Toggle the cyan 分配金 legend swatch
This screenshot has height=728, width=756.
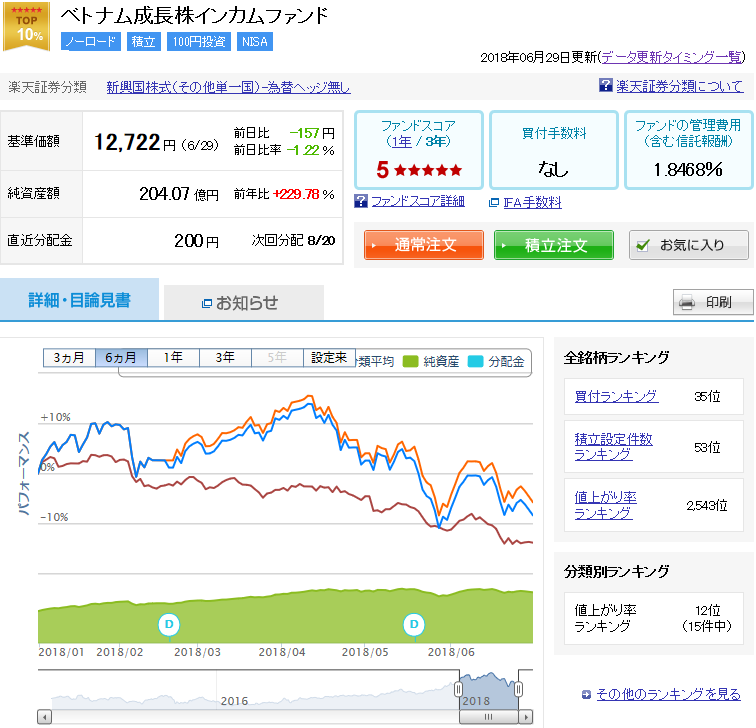tap(475, 361)
